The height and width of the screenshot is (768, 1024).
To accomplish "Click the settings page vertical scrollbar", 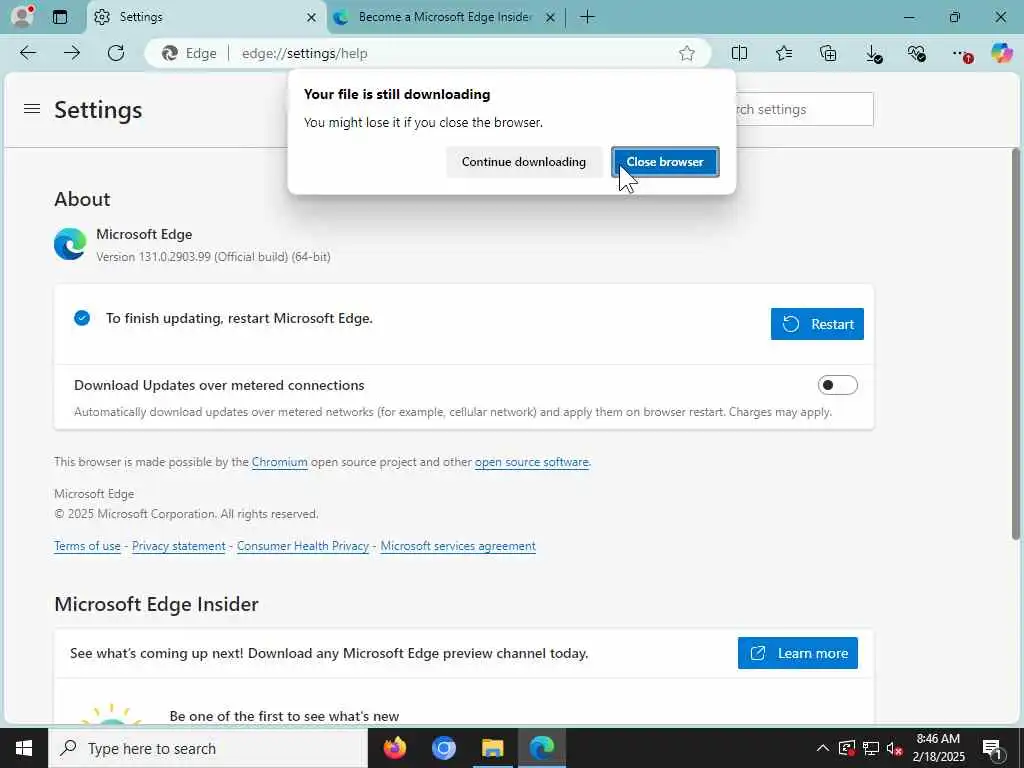I will (x=1016, y=344).
